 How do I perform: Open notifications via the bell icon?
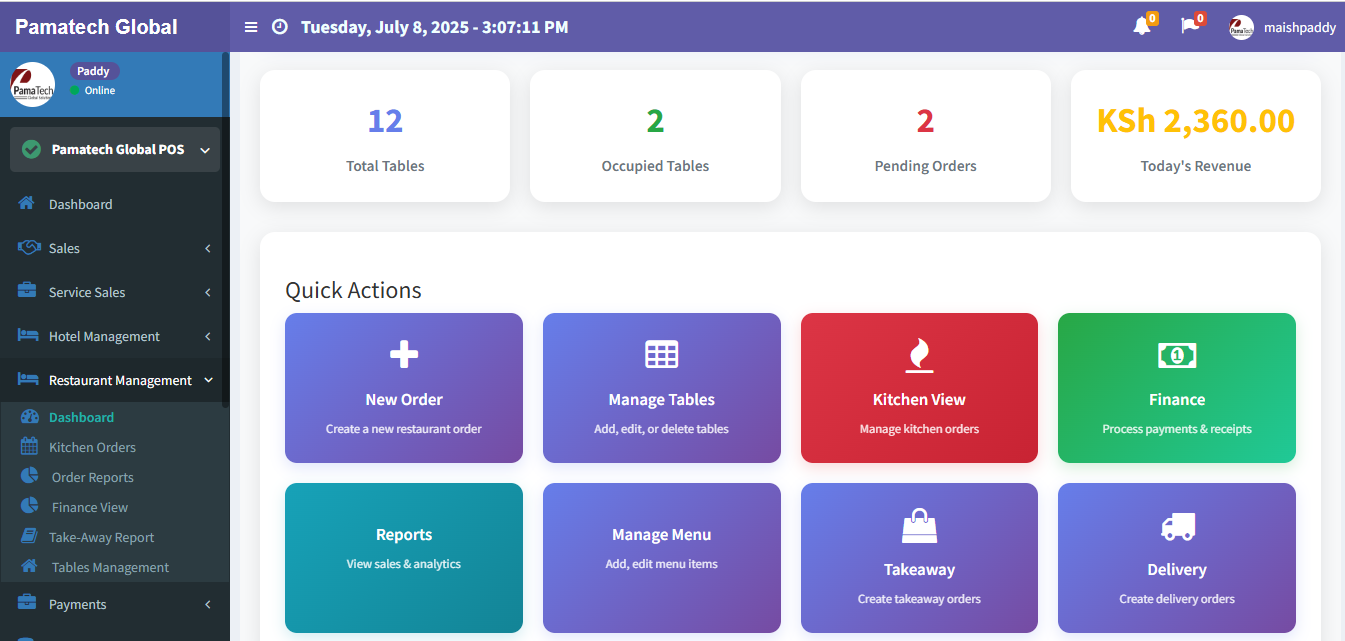pyautogui.click(x=1141, y=27)
